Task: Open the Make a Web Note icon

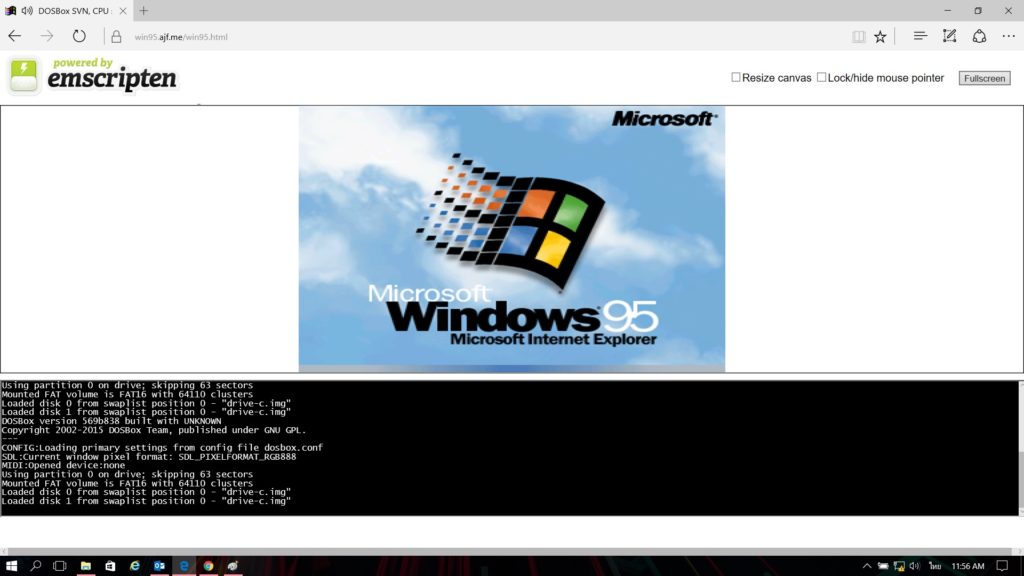Action: pos(950,36)
